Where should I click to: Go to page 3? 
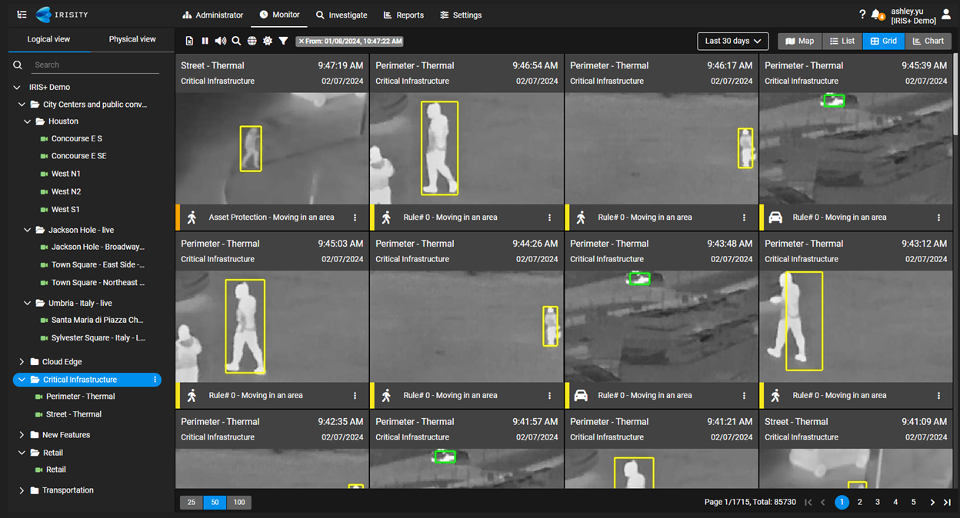877,502
